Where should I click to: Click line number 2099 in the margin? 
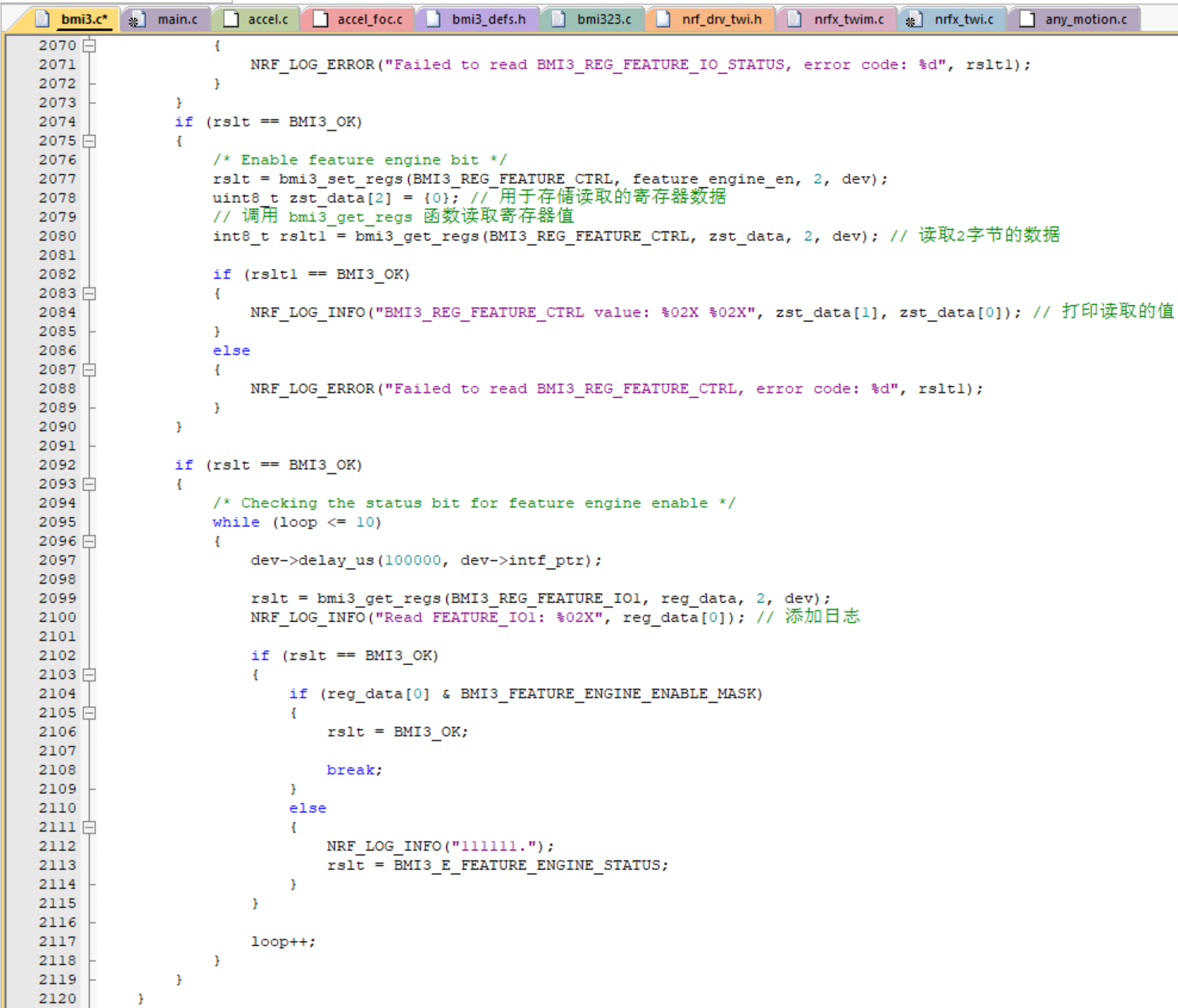[x=57, y=599]
